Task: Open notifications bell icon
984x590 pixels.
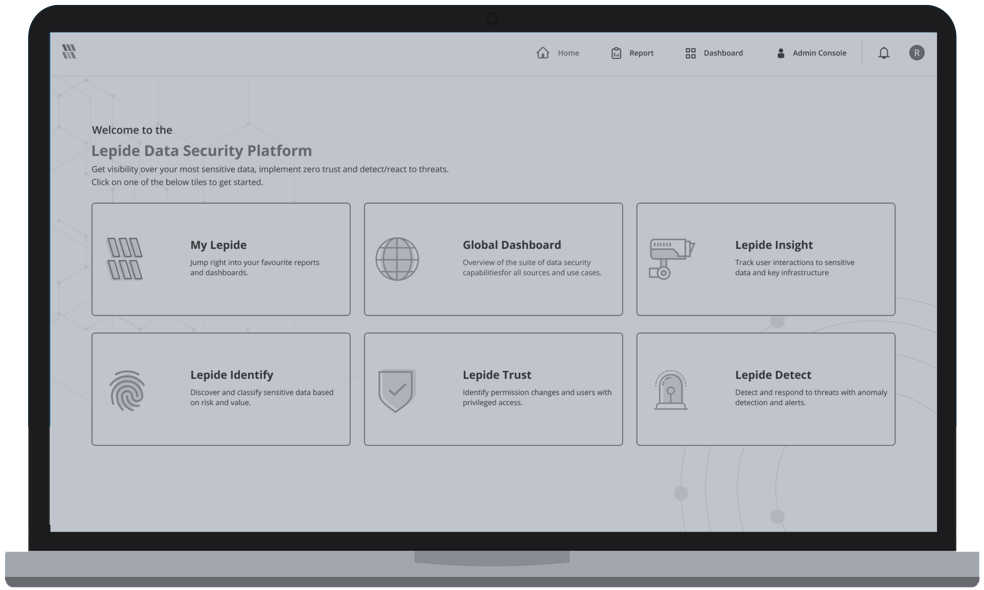Action: coord(884,53)
